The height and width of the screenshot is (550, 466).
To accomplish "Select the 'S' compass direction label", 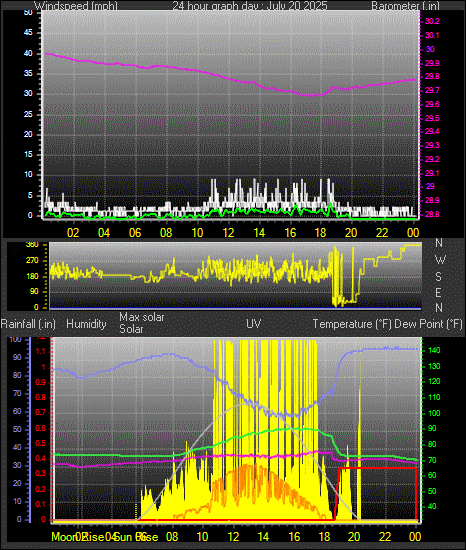I will (438, 277).
